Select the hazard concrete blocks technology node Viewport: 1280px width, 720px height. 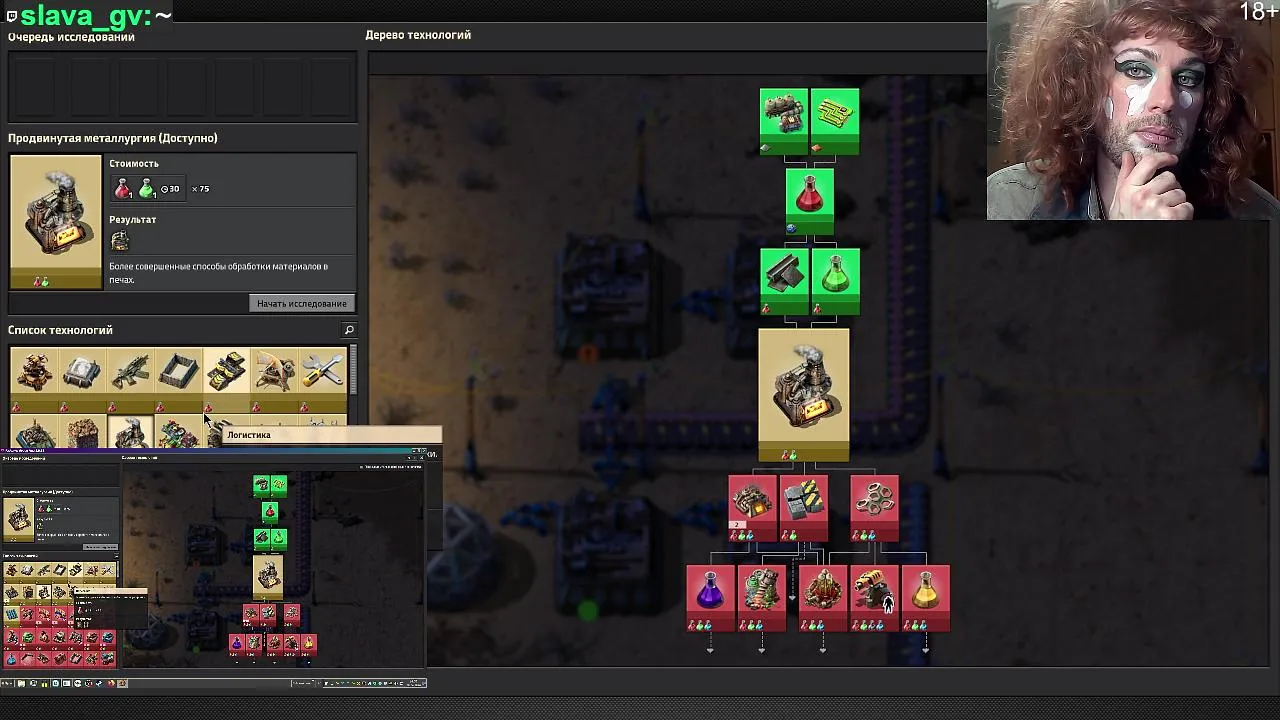coord(804,508)
